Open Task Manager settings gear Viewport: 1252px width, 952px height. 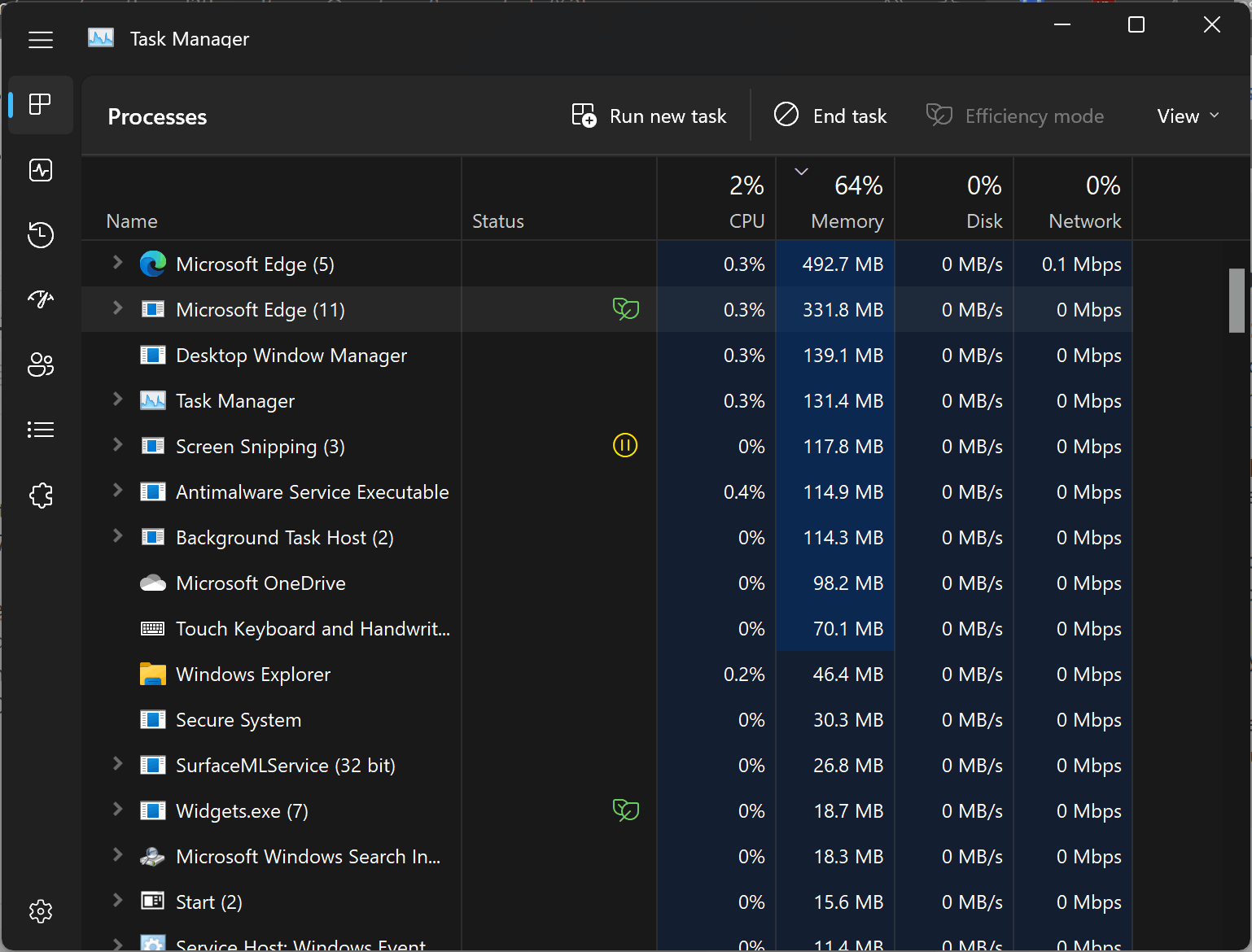coord(41,911)
